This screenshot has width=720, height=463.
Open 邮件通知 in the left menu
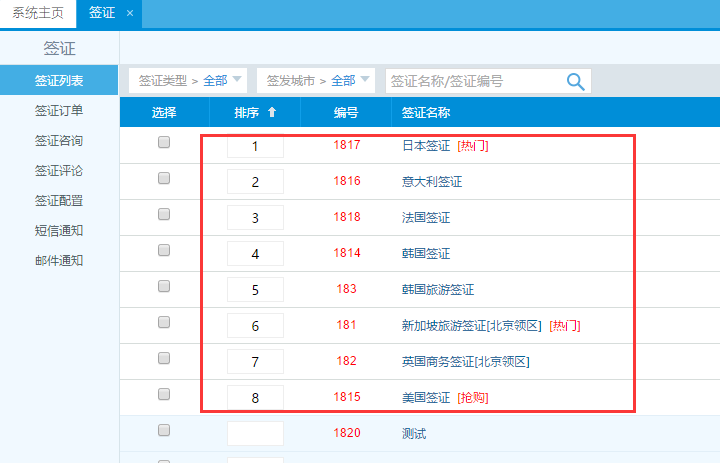click(59, 260)
